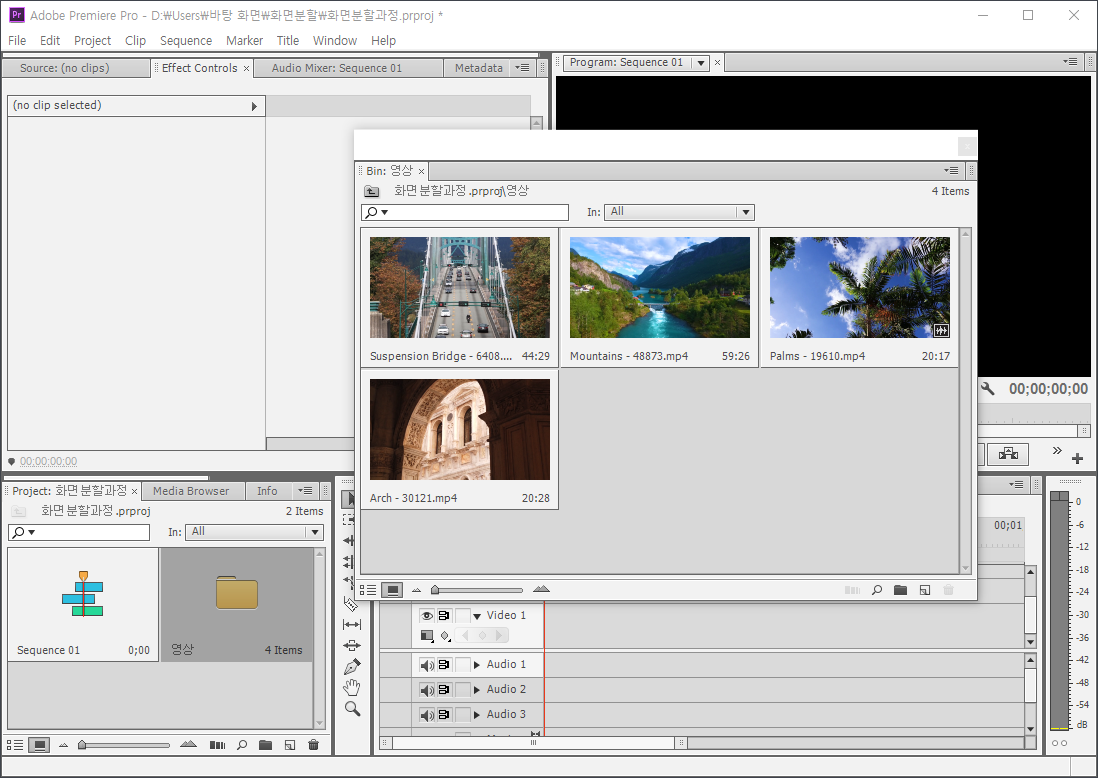The image size is (1098, 778).
Task: Open the Marker menu
Action: point(244,41)
